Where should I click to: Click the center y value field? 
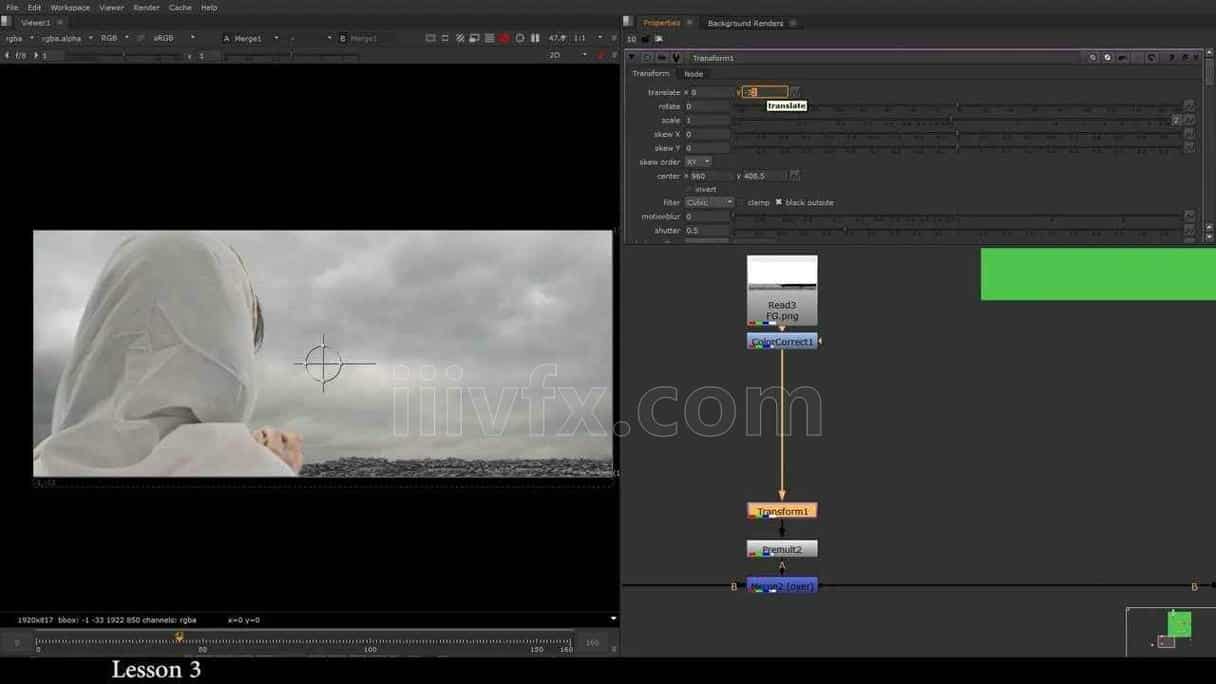pos(765,176)
